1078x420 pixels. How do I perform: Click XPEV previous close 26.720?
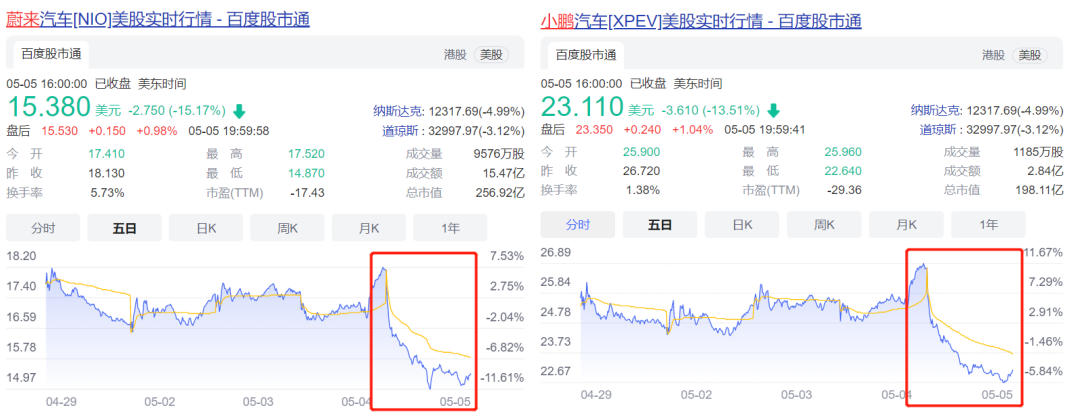coord(641,170)
